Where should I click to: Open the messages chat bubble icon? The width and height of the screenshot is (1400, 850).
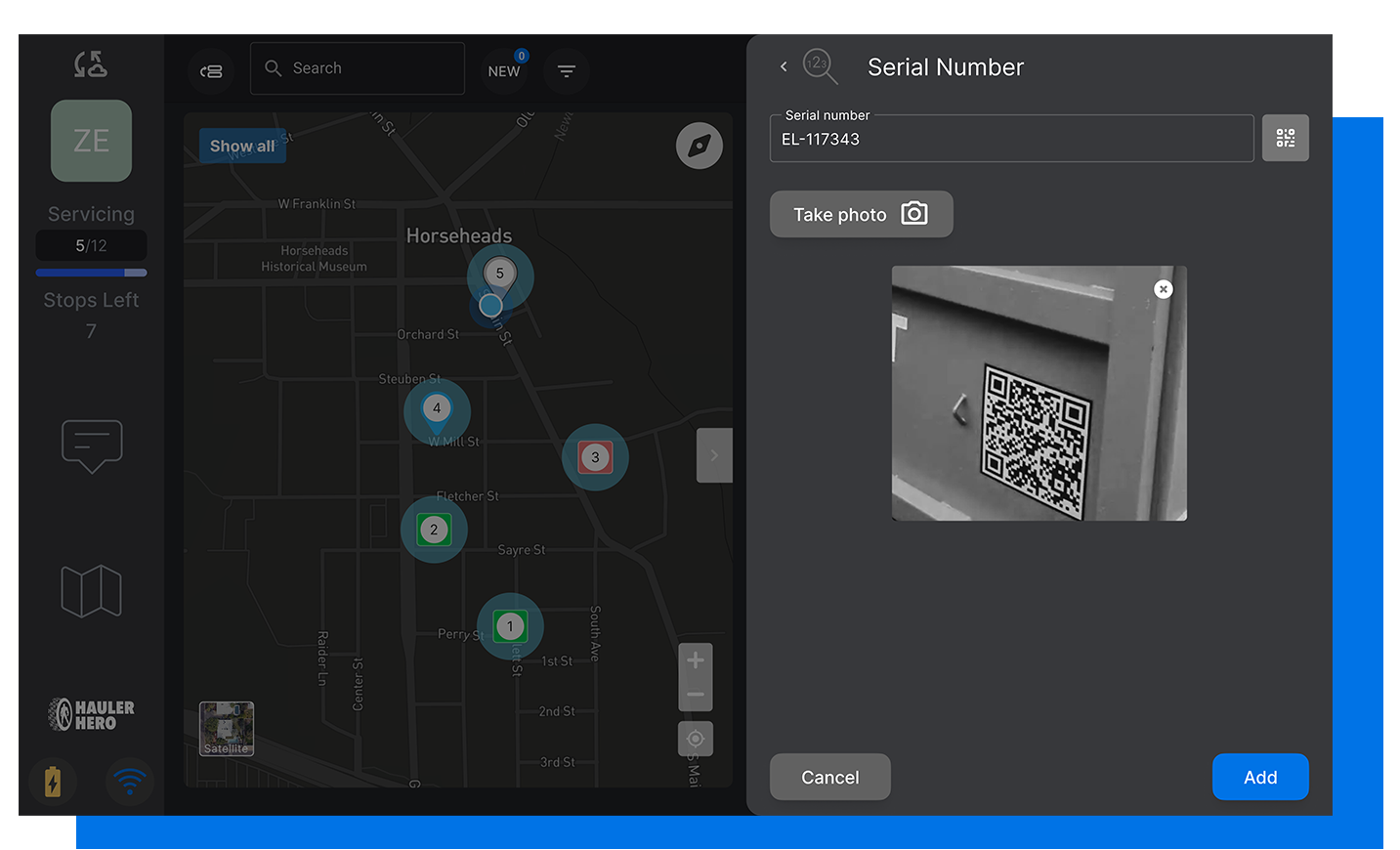click(x=92, y=446)
